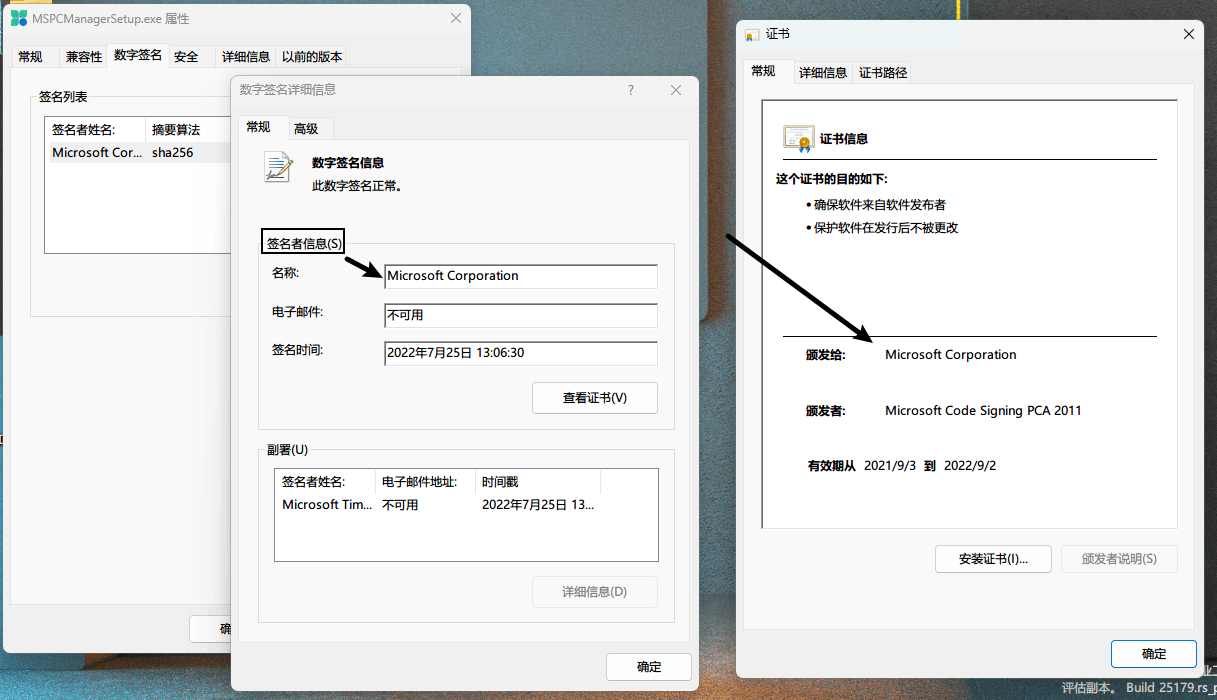Open 详细信息 tab in 证书 window
The image size is (1217, 700).
click(x=823, y=72)
